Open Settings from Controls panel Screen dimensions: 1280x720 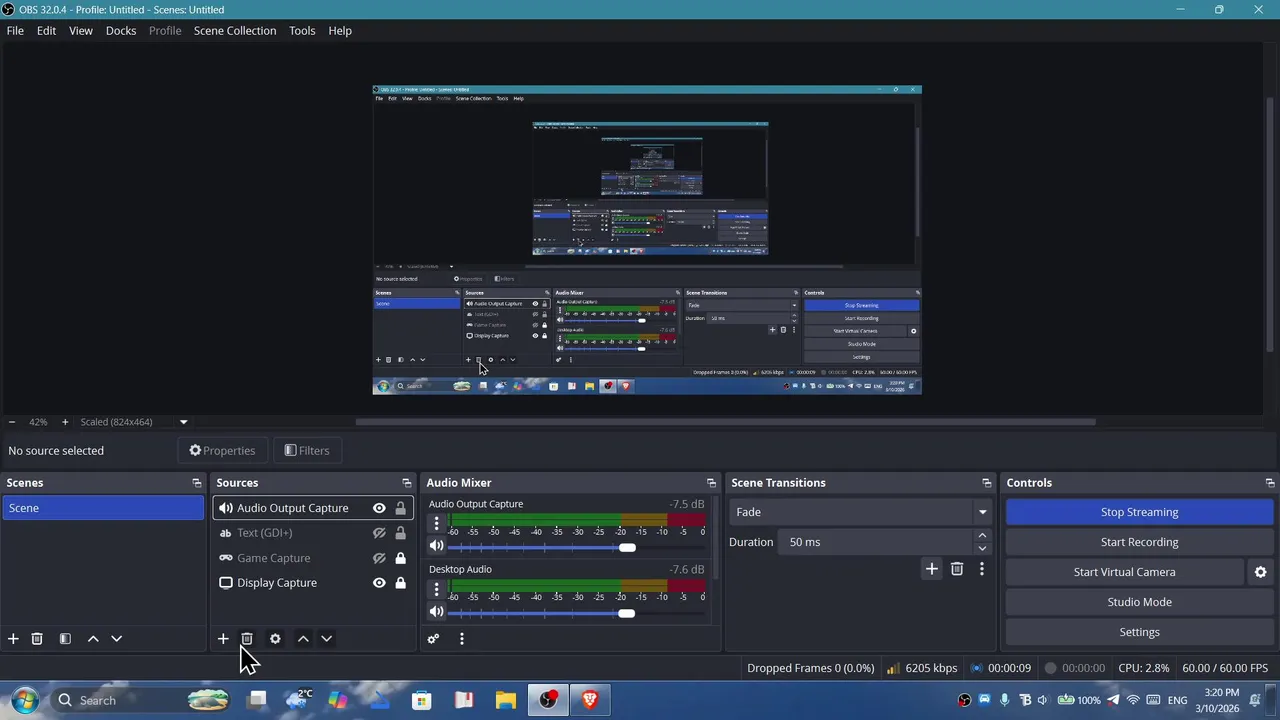coord(1139,632)
